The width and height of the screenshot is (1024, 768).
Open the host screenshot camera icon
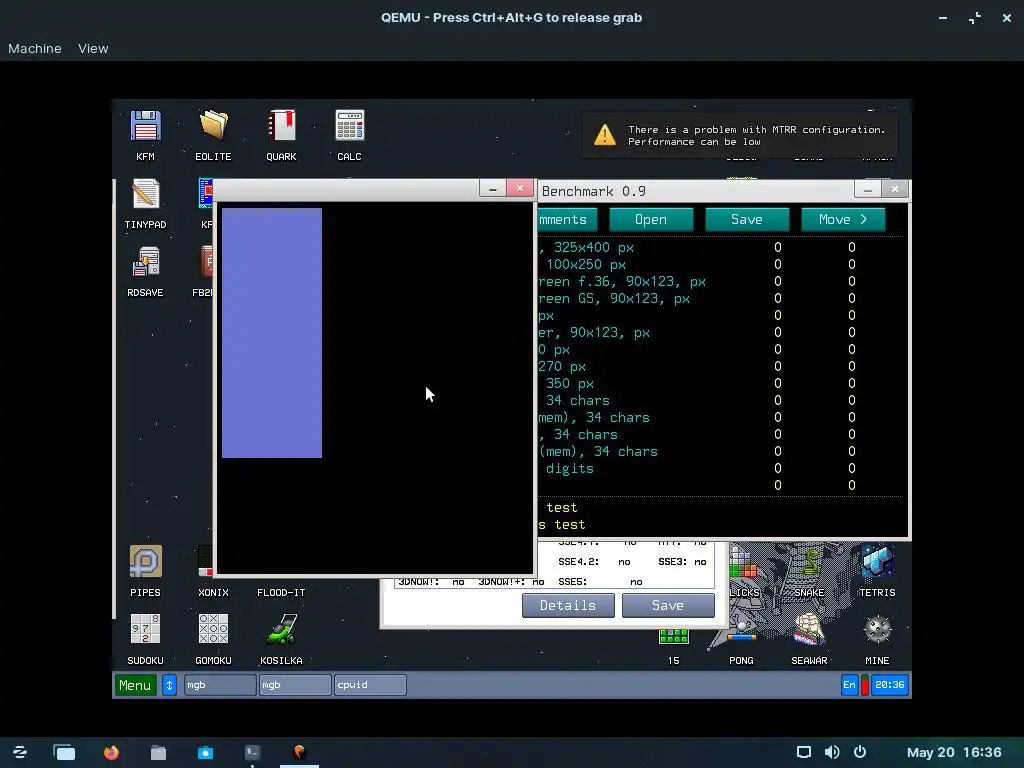pyautogui.click(x=205, y=752)
